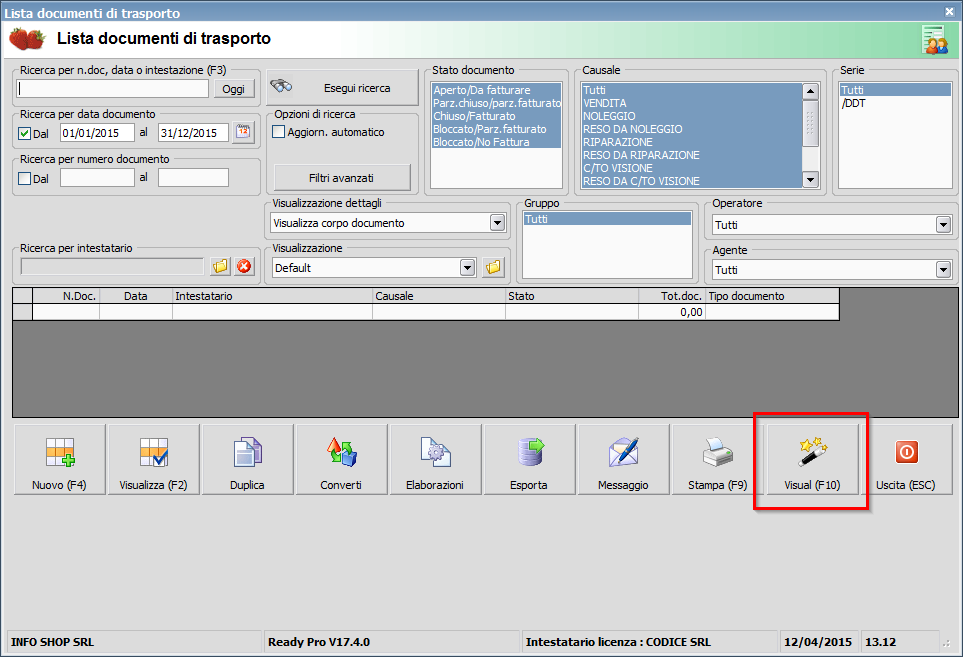This screenshot has height=657, width=963.
Task: Click Stampa (F9) printer button
Action: point(717,459)
